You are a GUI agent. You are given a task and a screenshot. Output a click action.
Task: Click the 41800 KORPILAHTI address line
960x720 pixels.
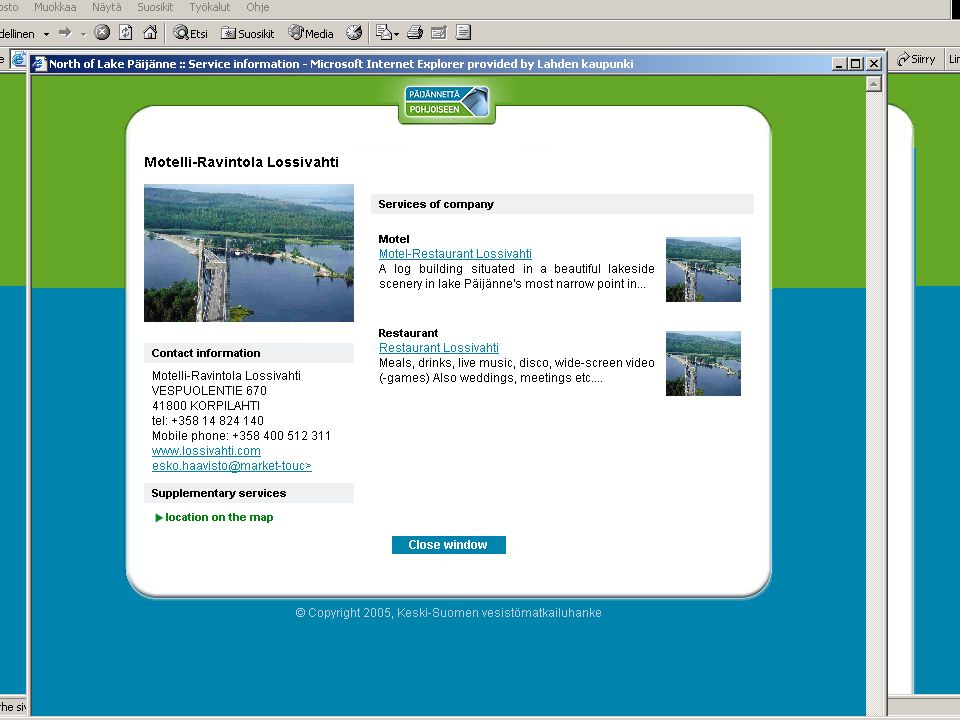206,406
